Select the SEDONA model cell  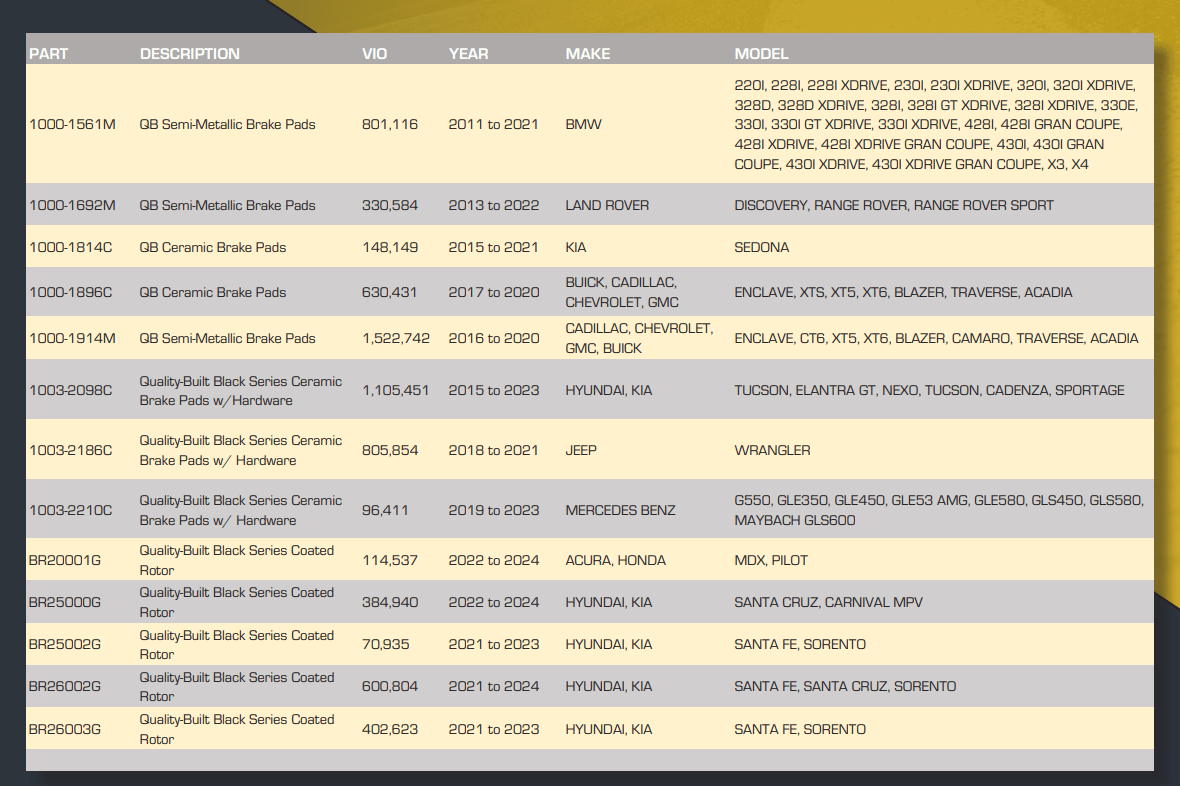pyautogui.click(x=762, y=247)
